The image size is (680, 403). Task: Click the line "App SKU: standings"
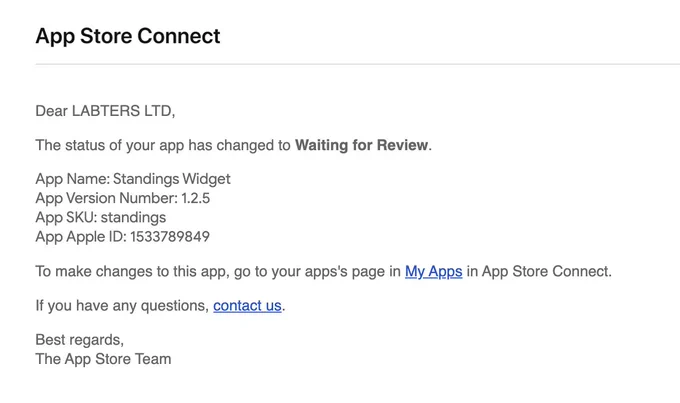[101, 217]
